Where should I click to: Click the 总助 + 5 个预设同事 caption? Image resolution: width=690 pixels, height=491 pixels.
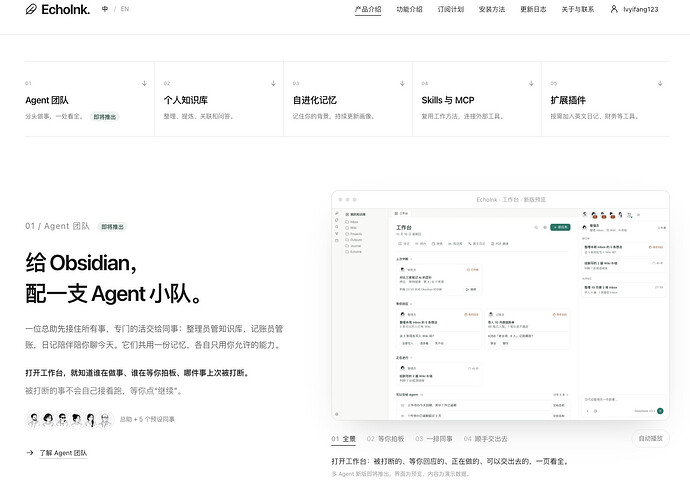147,419
